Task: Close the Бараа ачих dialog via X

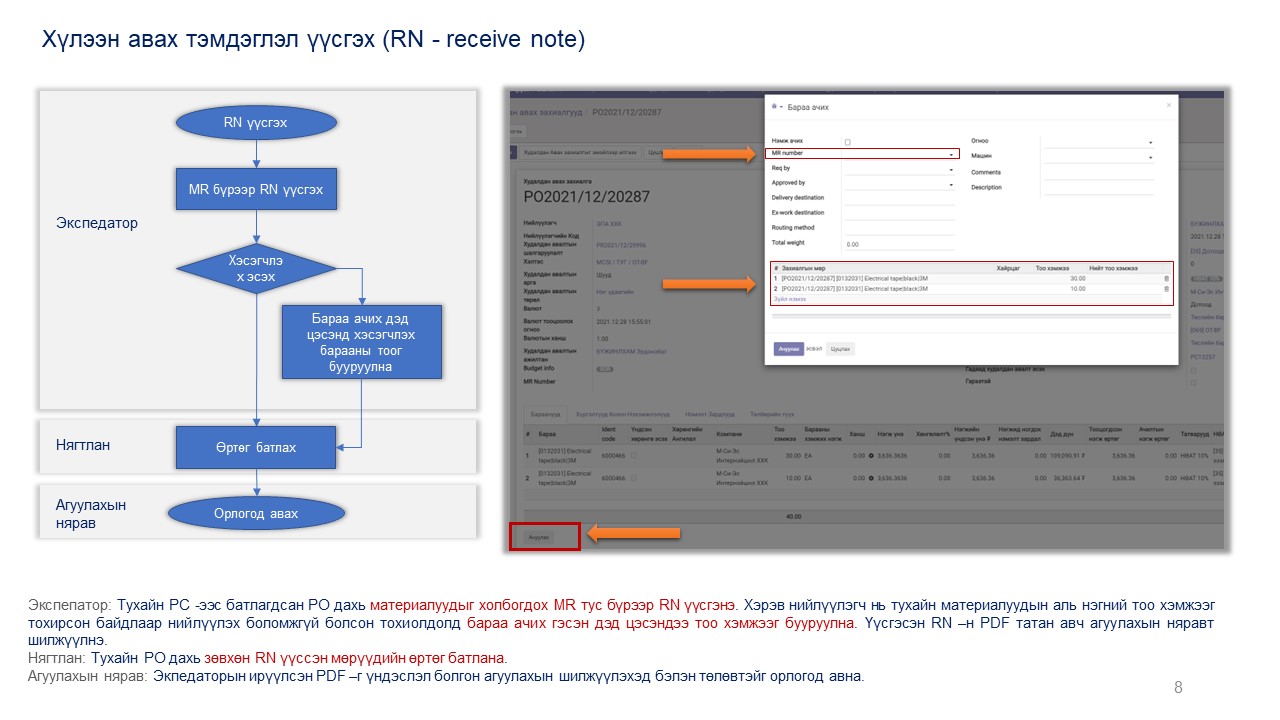Action: [1169, 105]
